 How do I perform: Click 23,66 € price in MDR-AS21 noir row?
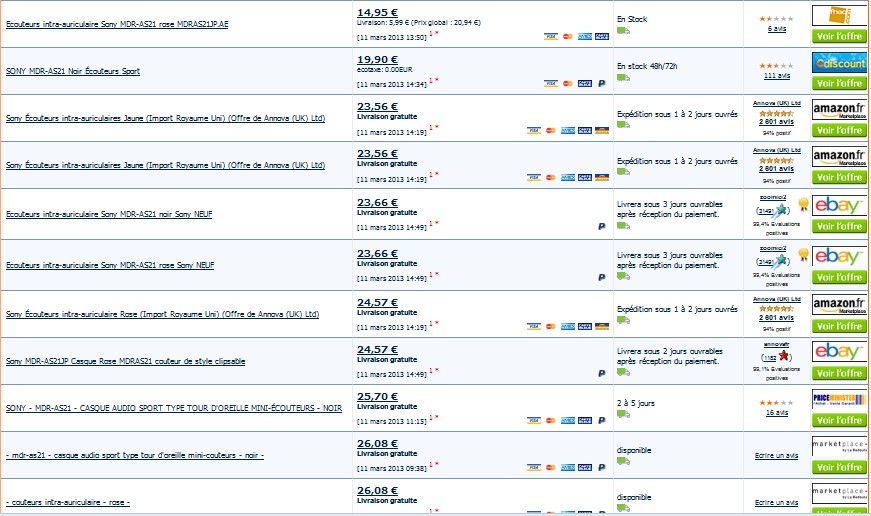point(377,202)
